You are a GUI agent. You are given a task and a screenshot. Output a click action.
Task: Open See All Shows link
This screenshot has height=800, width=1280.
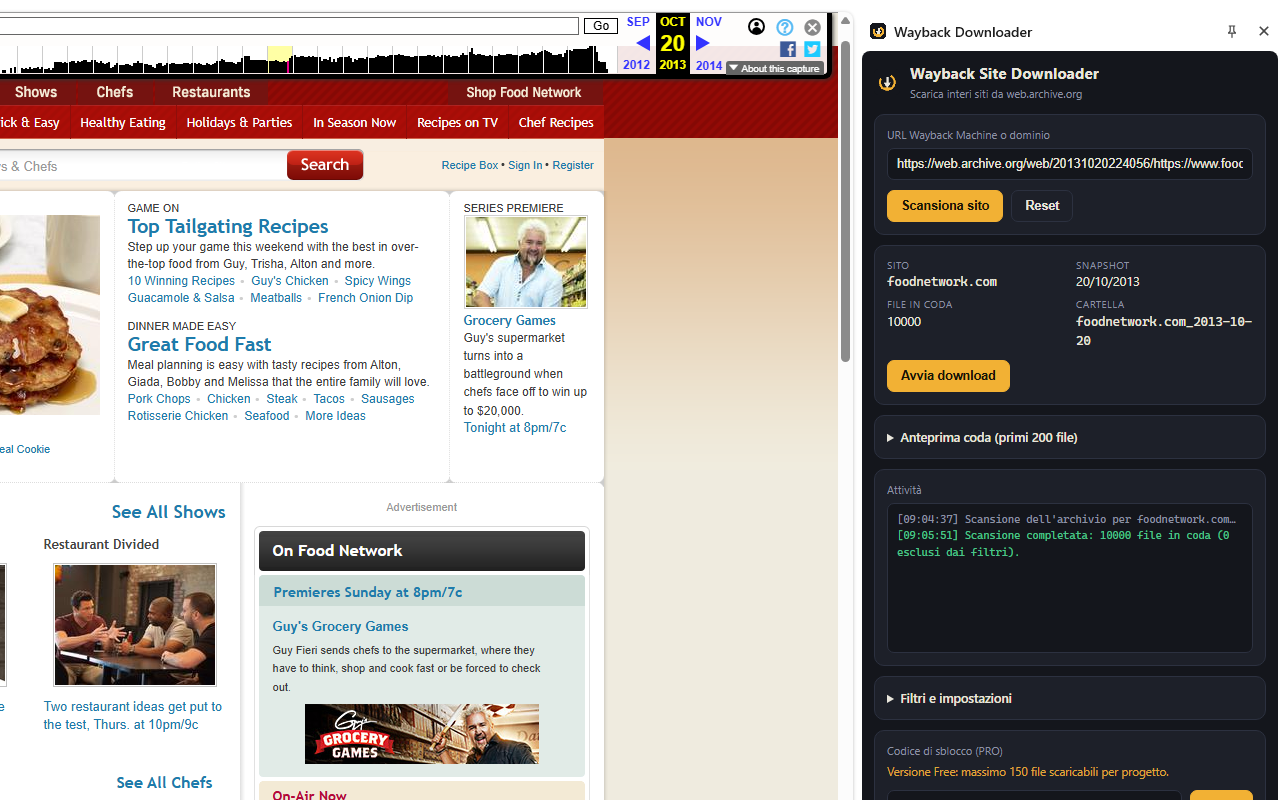point(169,512)
